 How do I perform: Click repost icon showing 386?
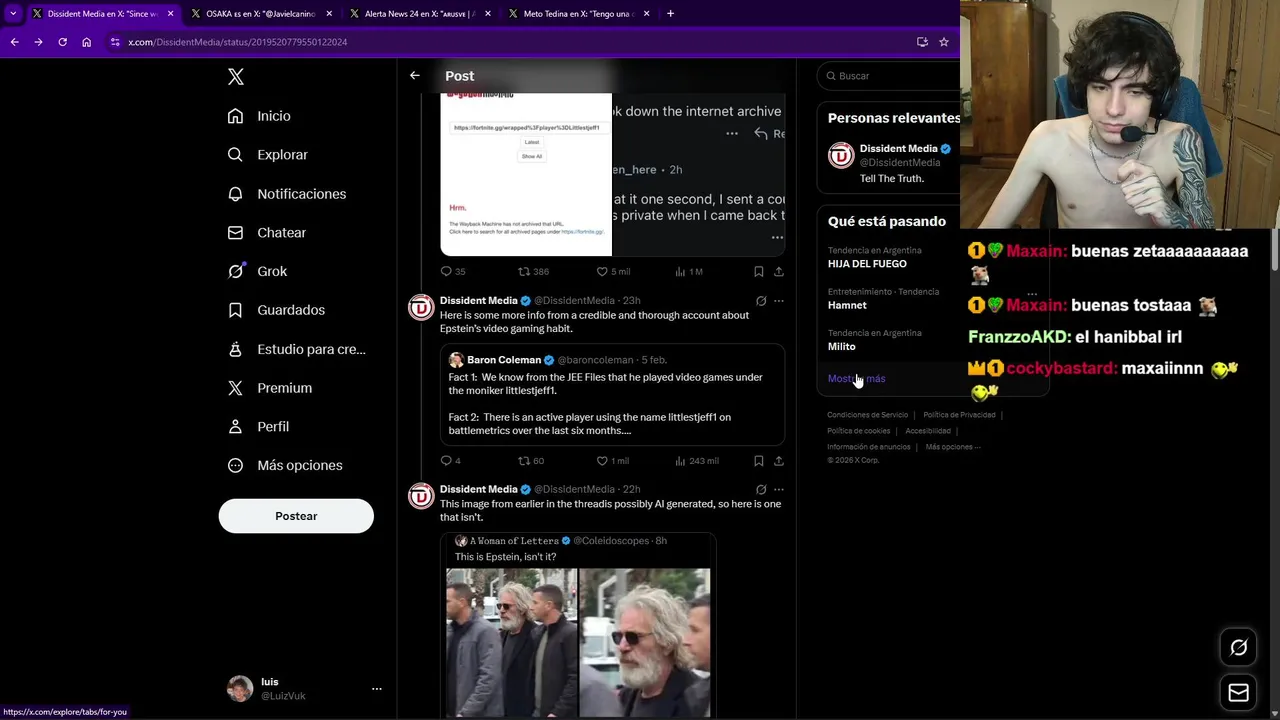523,271
